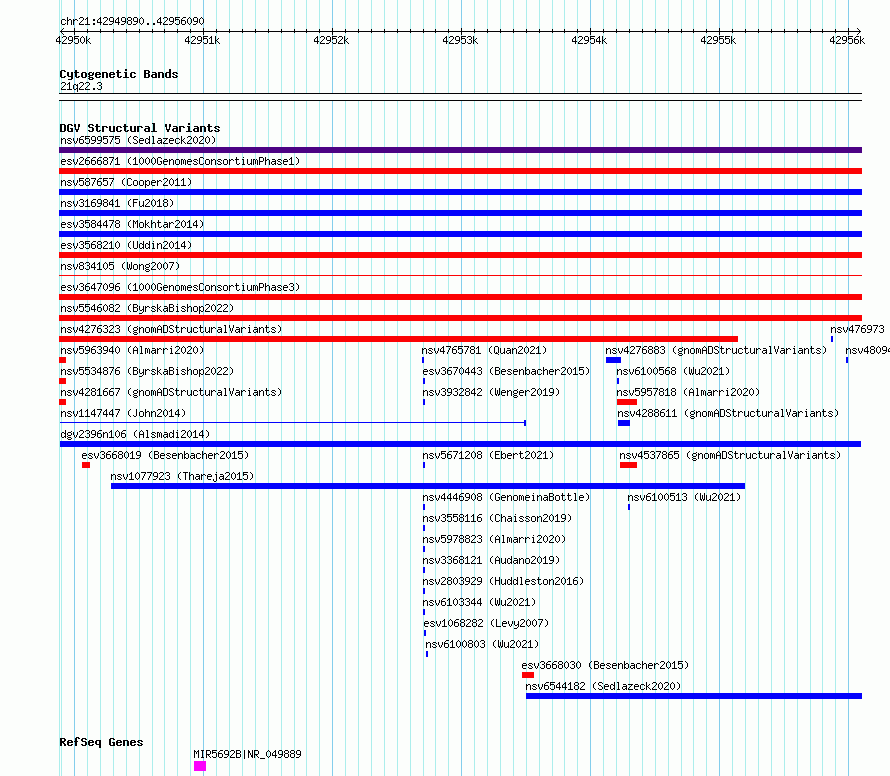Screen dimensions: 890x776
Task: Select the blue dgv2396n106 variant bar
Action: tap(460, 444)
